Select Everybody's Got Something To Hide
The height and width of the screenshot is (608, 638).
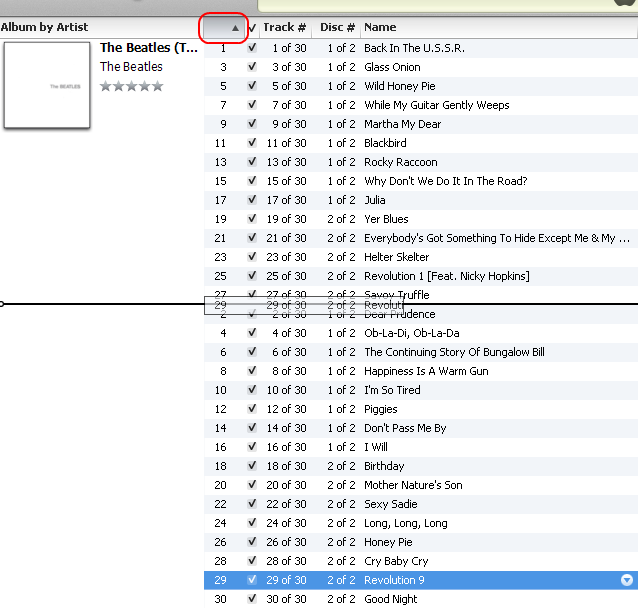[497, 238]
